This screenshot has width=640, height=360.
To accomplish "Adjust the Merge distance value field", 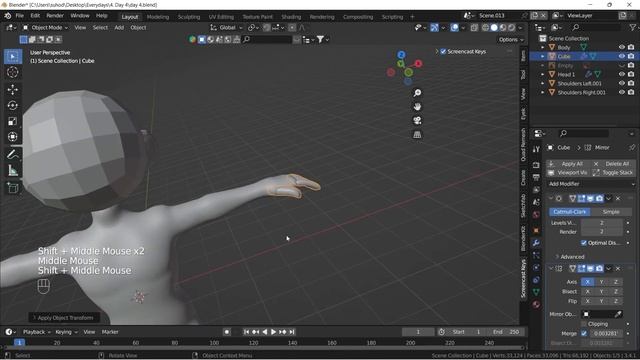I will click(x=605, y=333).
